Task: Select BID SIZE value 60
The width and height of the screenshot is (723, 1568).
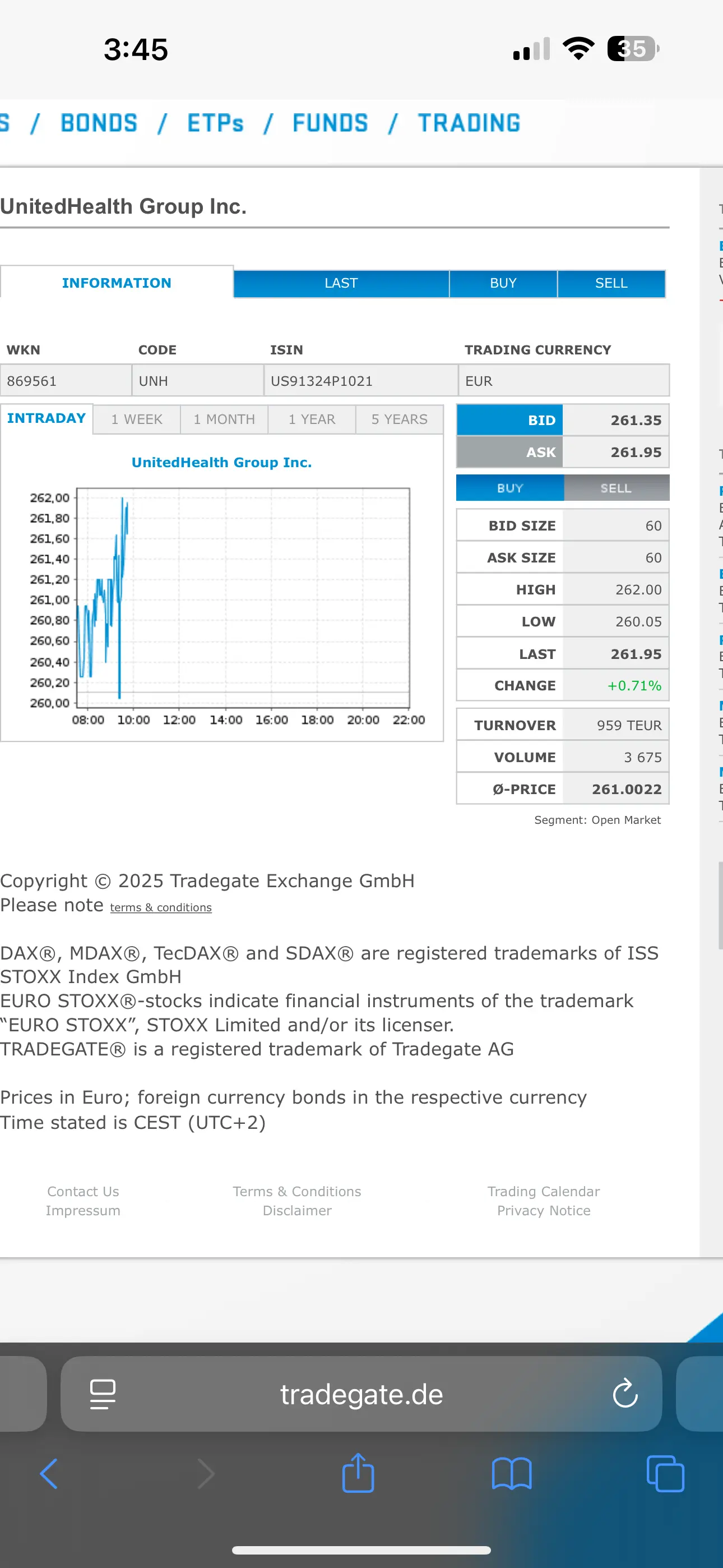Action: [x=654, y=525]
